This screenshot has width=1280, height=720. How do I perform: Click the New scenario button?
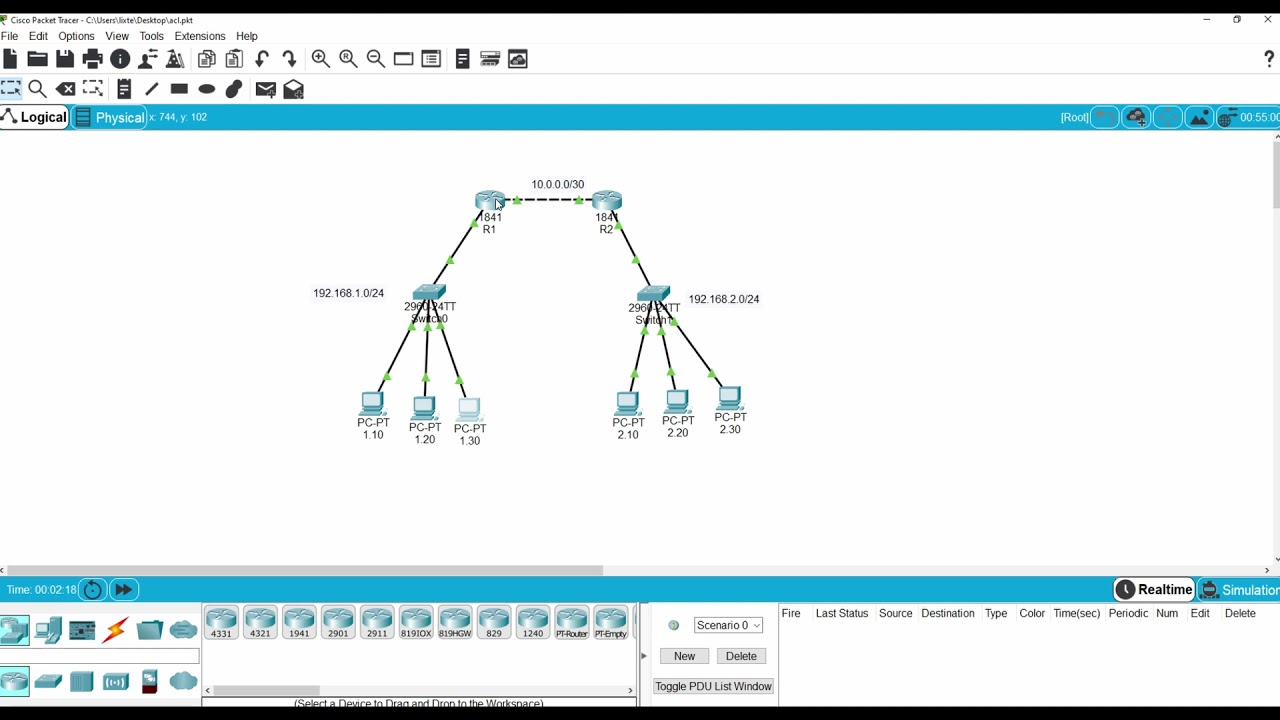pos(684,656)
